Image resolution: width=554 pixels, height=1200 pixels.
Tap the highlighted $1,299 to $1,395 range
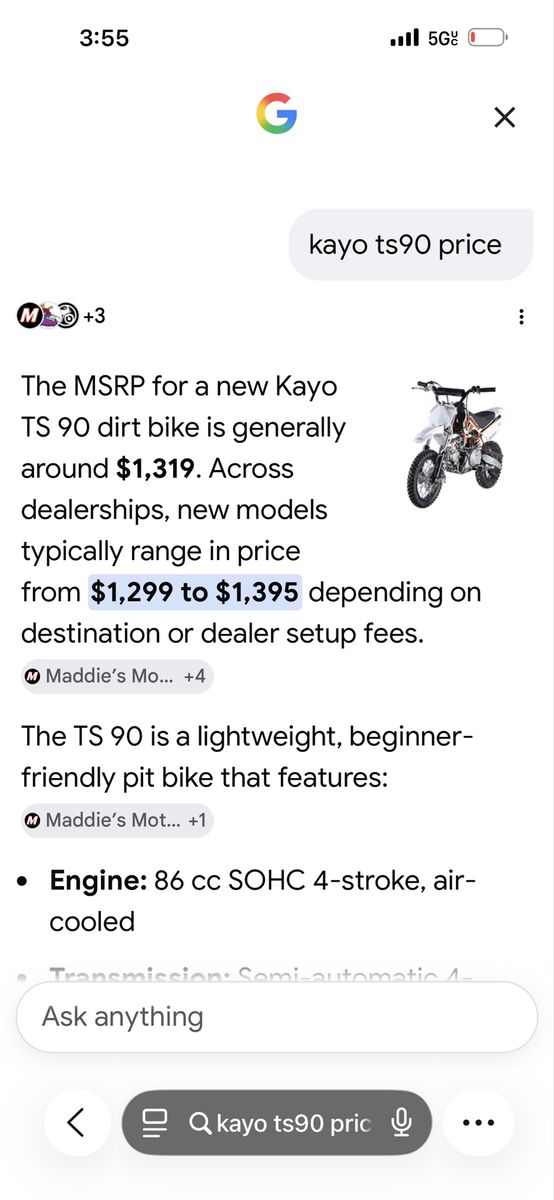(x=195, y=592)
